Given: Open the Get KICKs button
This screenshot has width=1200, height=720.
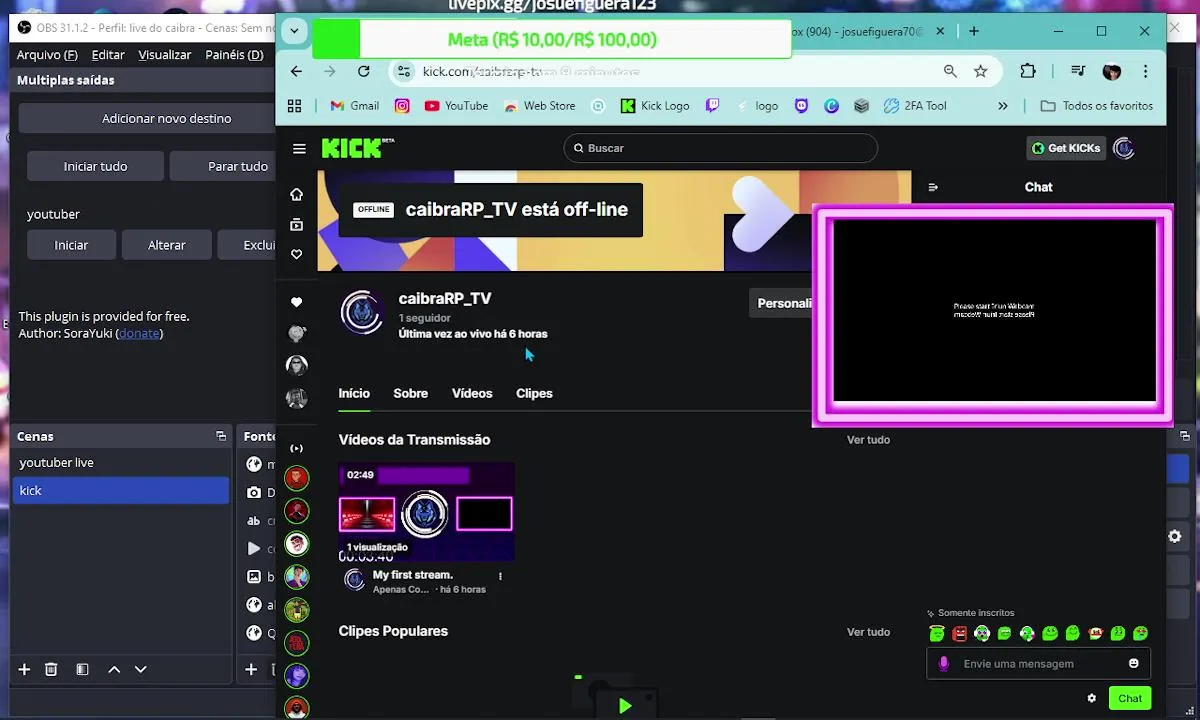Looking at the screenshot, I should tap(1066, 148).
